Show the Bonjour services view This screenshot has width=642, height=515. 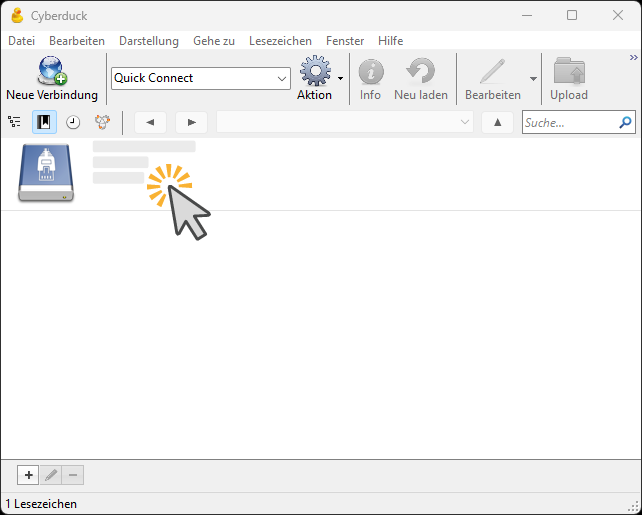click(x=102, y=122)
